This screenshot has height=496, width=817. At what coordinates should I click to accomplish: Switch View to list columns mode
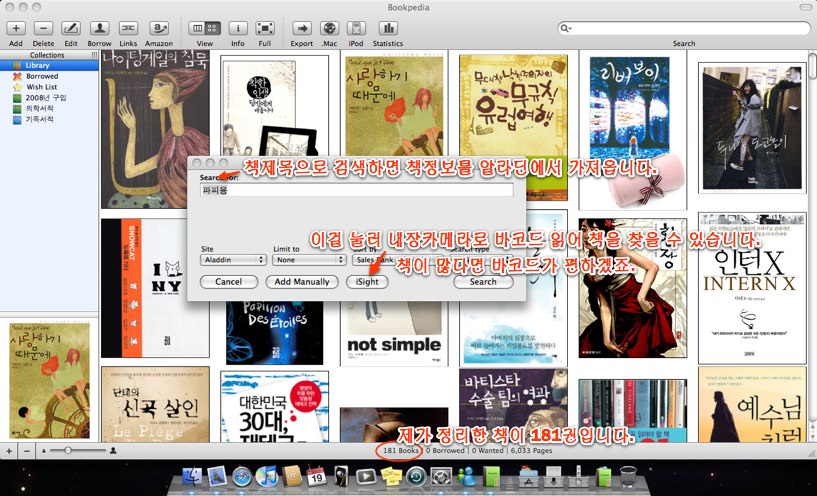click(x=197, y=28)
